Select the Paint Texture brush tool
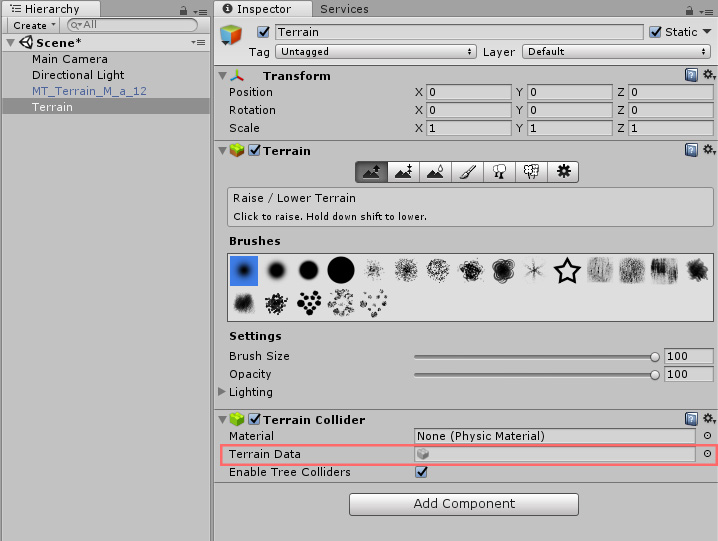 pos(467,172)
